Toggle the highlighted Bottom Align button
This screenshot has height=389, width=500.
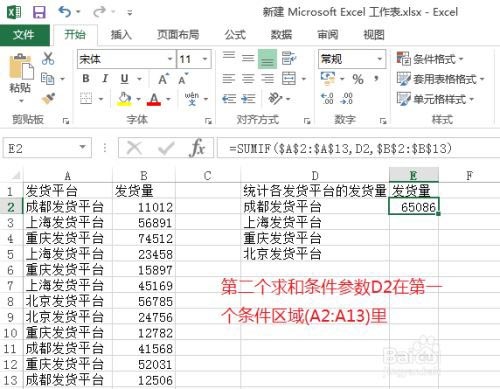coord(267,59)
